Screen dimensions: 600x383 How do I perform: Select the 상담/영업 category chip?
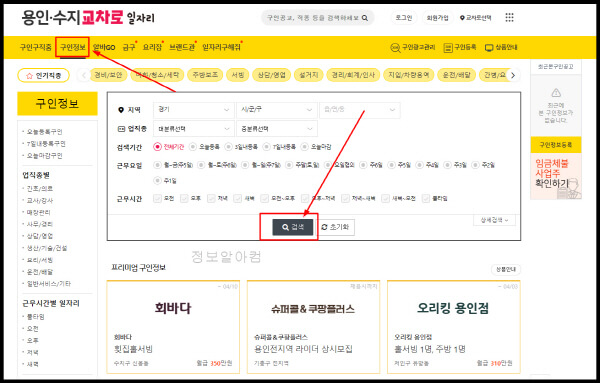(x=271, y=75)
